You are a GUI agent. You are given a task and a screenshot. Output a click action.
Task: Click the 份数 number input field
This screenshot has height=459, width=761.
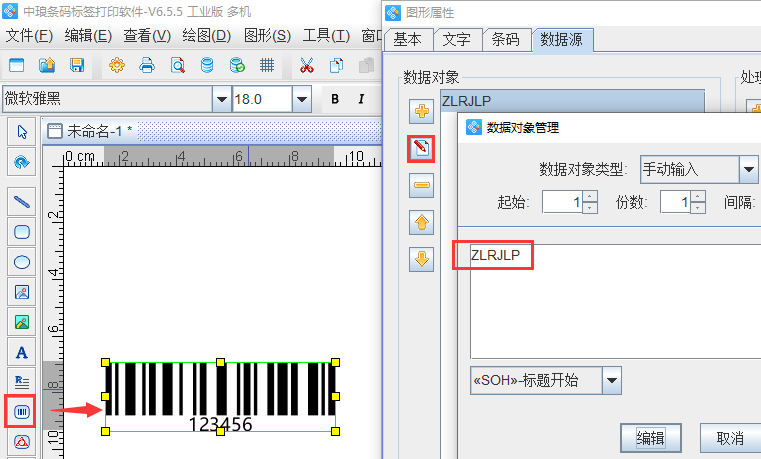point(676,202)
